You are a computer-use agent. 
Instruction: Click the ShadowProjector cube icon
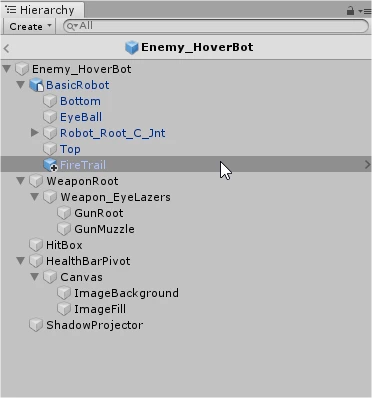pos(36,325)
